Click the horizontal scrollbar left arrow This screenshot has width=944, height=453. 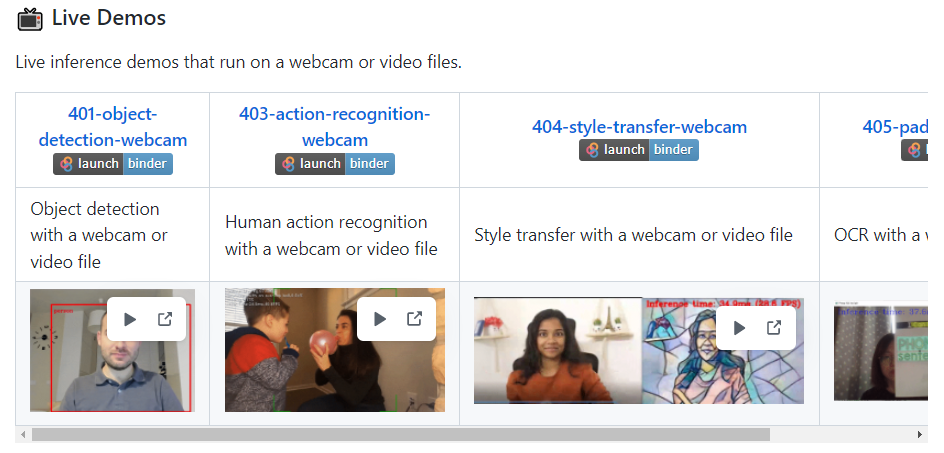pyautogui.click(x=22, y=435)
